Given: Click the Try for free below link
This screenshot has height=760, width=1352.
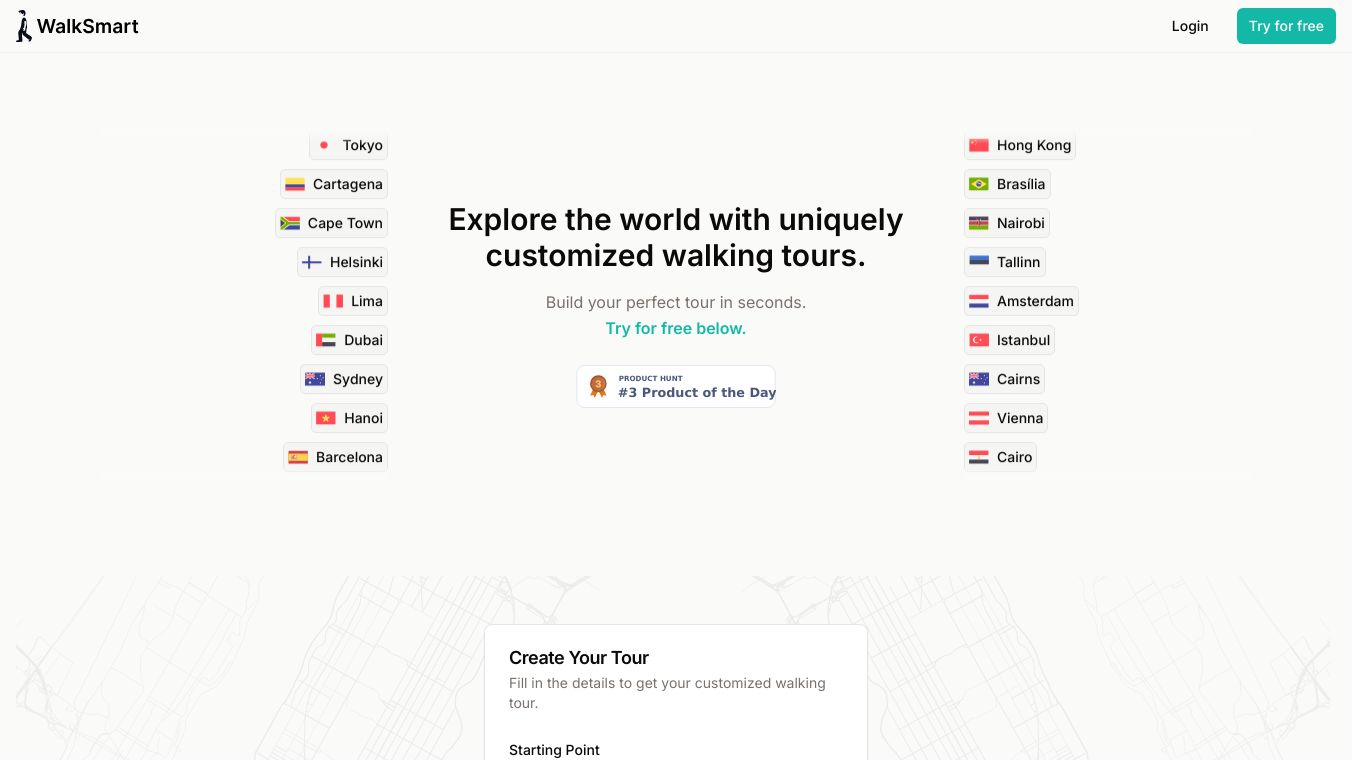Looking at the screenshot, I should click(675, 328).
